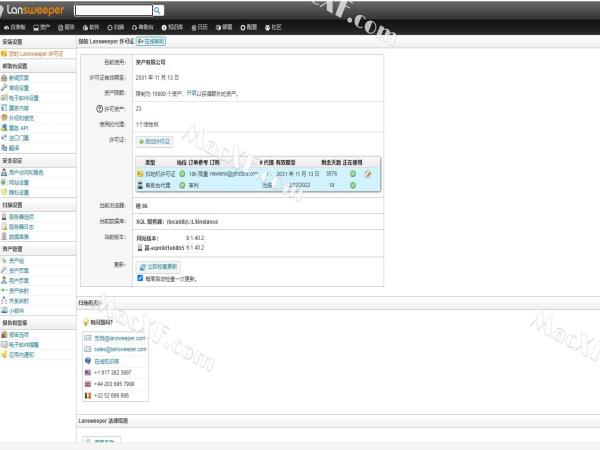The width and height of the screenshot is (600, 450).
Task: Click the support@lansweeper.com email link
Action: (x=120, y=338)
